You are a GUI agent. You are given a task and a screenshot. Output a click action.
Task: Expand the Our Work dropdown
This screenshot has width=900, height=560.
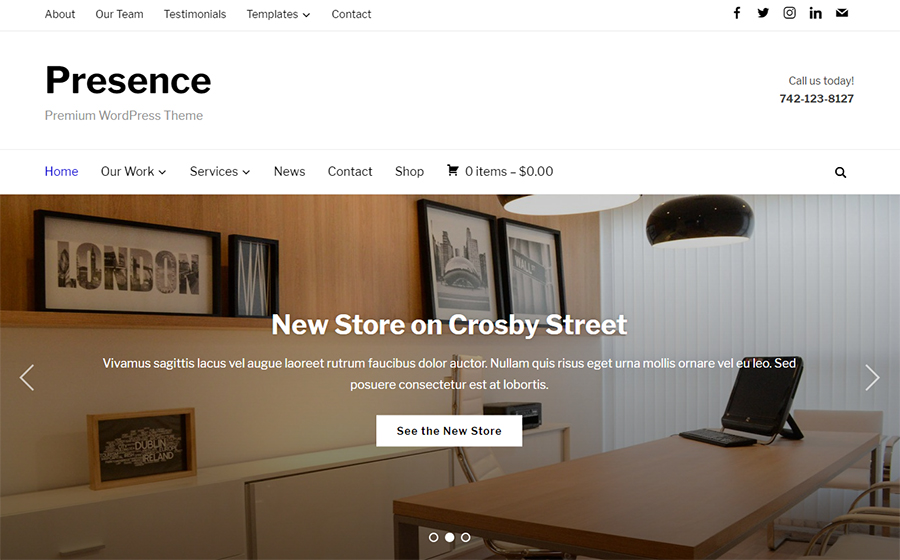pyautogui.click(x=133, y=172)
